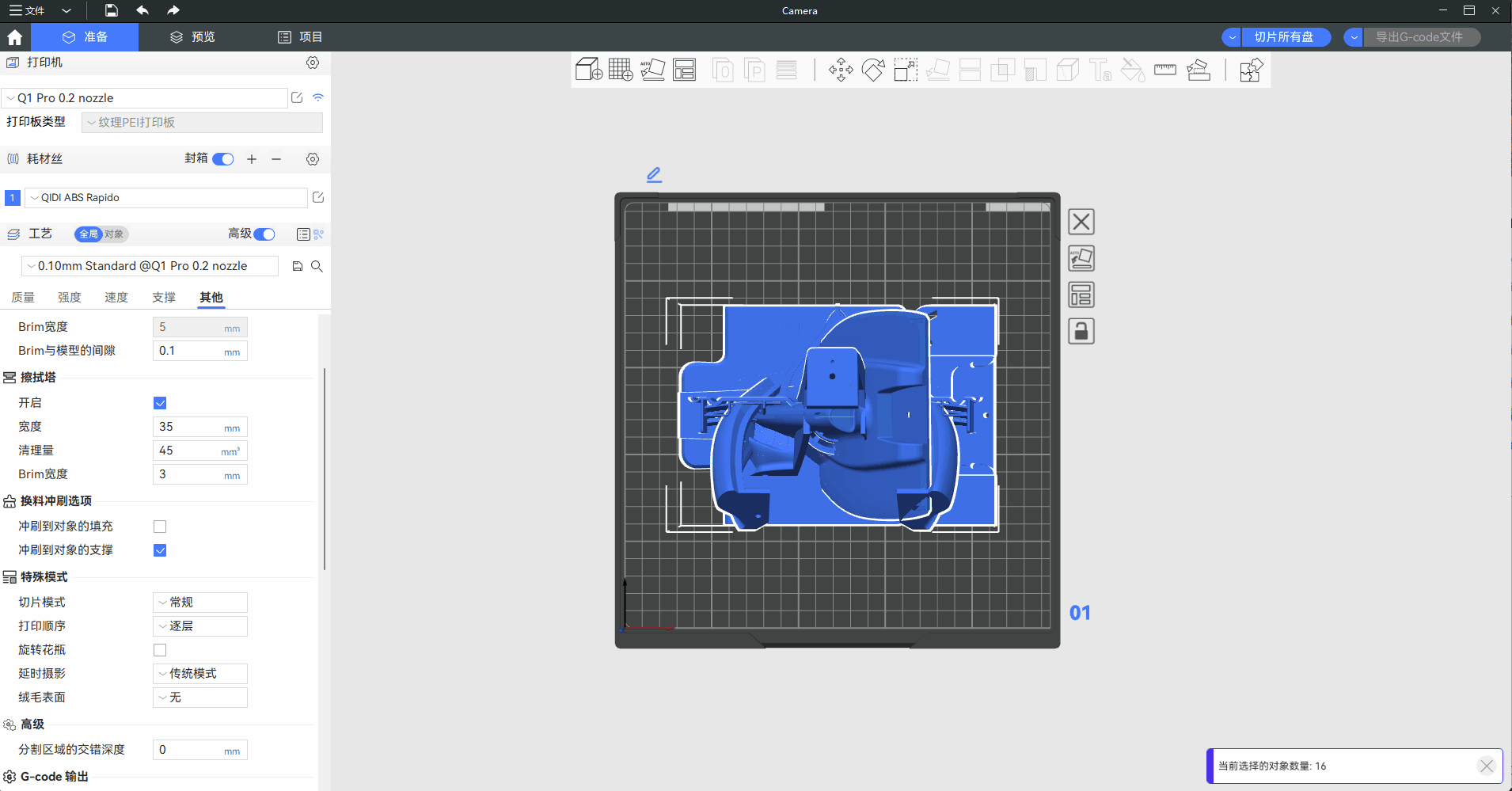
Task: Add a new plate from the toolbar
Action: pos(620,70)
